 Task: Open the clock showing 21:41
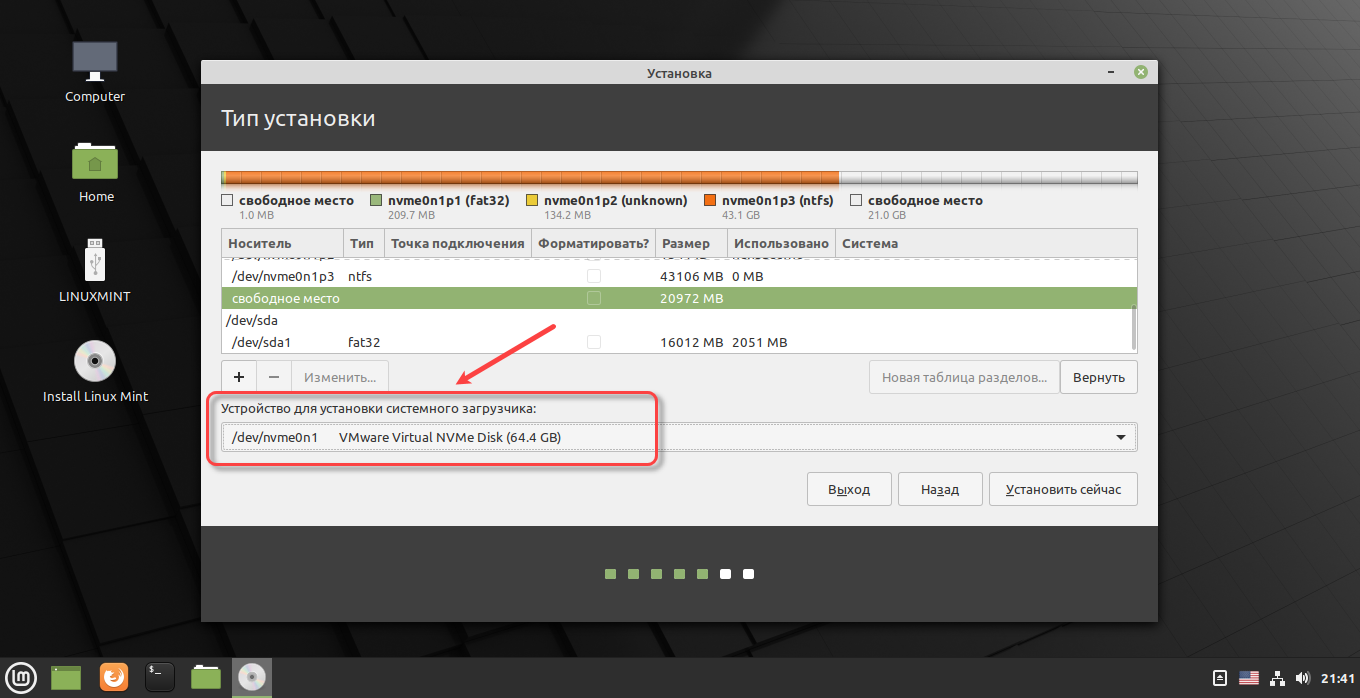coord(1337,677)
